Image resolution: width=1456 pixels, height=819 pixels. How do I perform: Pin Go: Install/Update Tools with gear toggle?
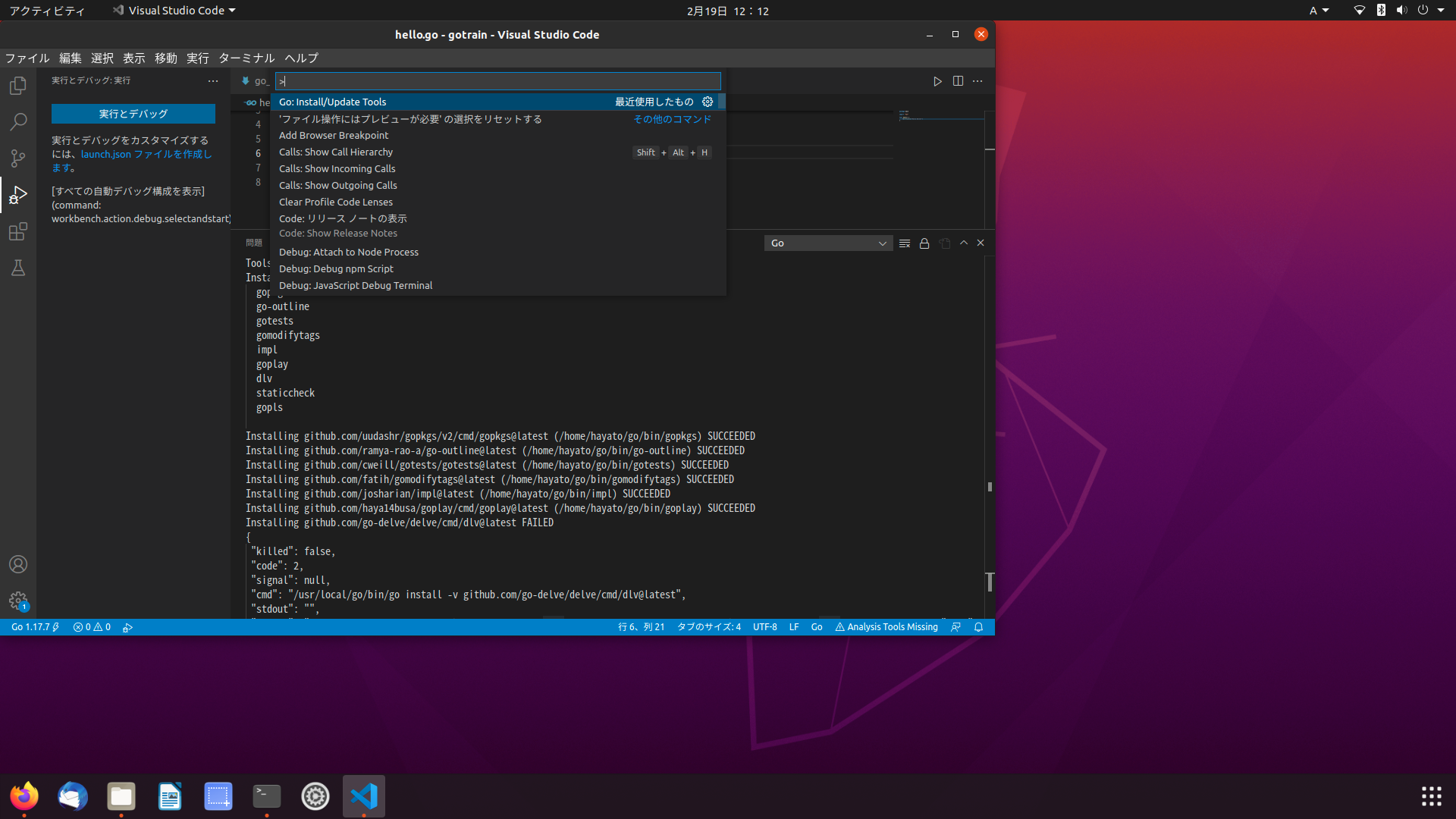pos(708,102)
